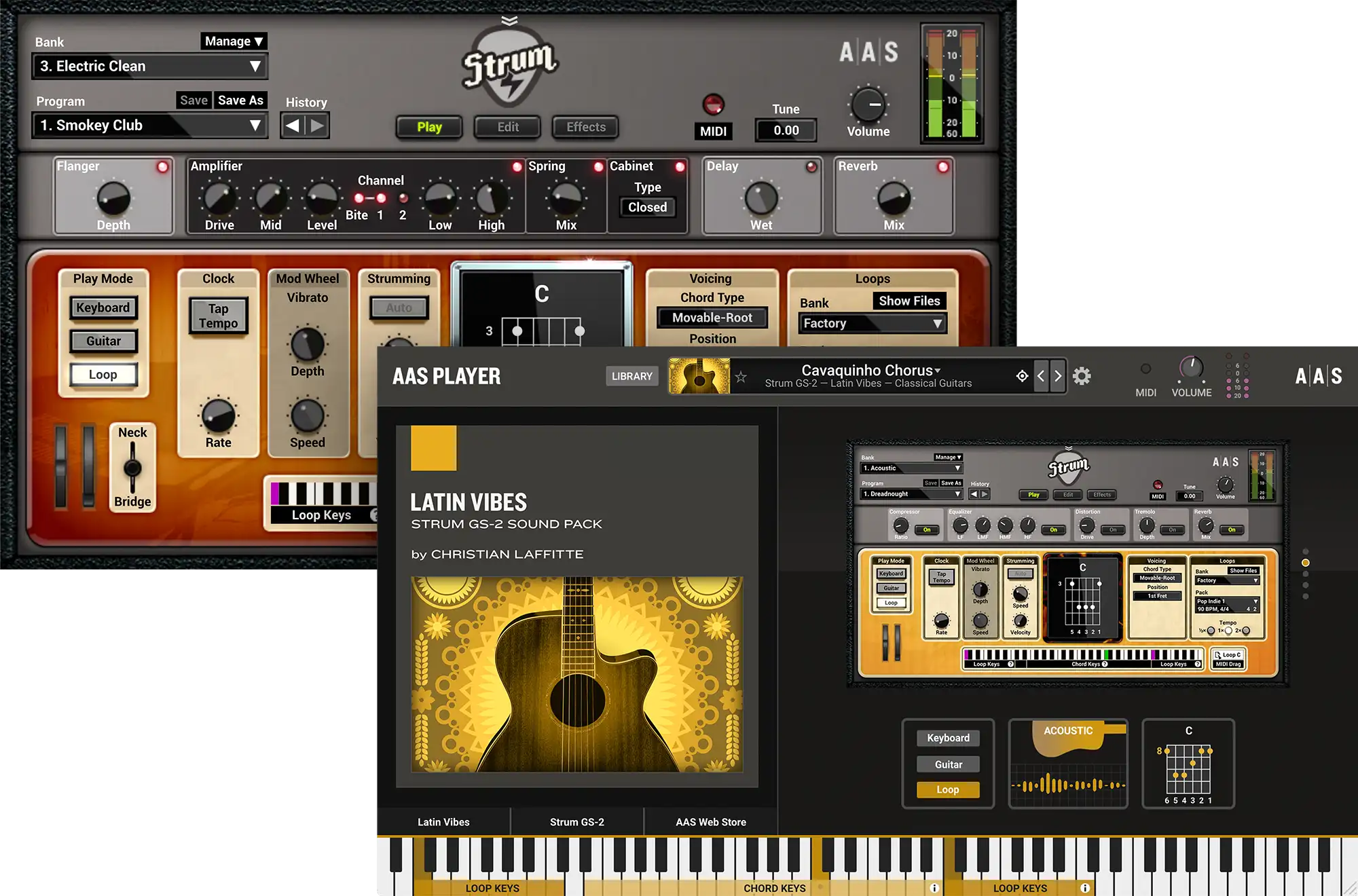Click Chord Keys info icon on keyboard
Viewport: 1358px width, 896px height.
[x=934, y=888]
